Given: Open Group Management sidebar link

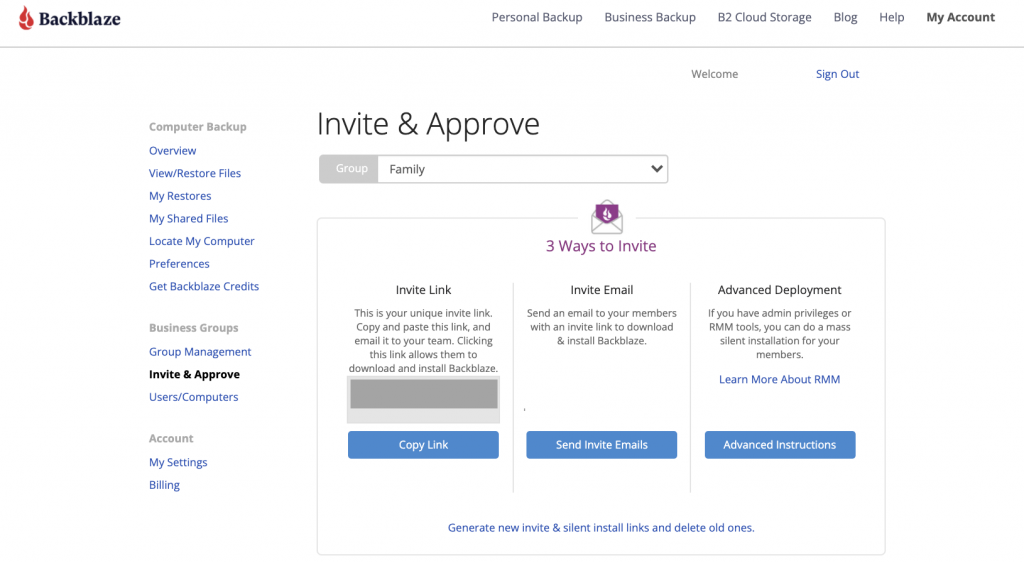Looking at the screenshot, I should click(x=200, y=351).
